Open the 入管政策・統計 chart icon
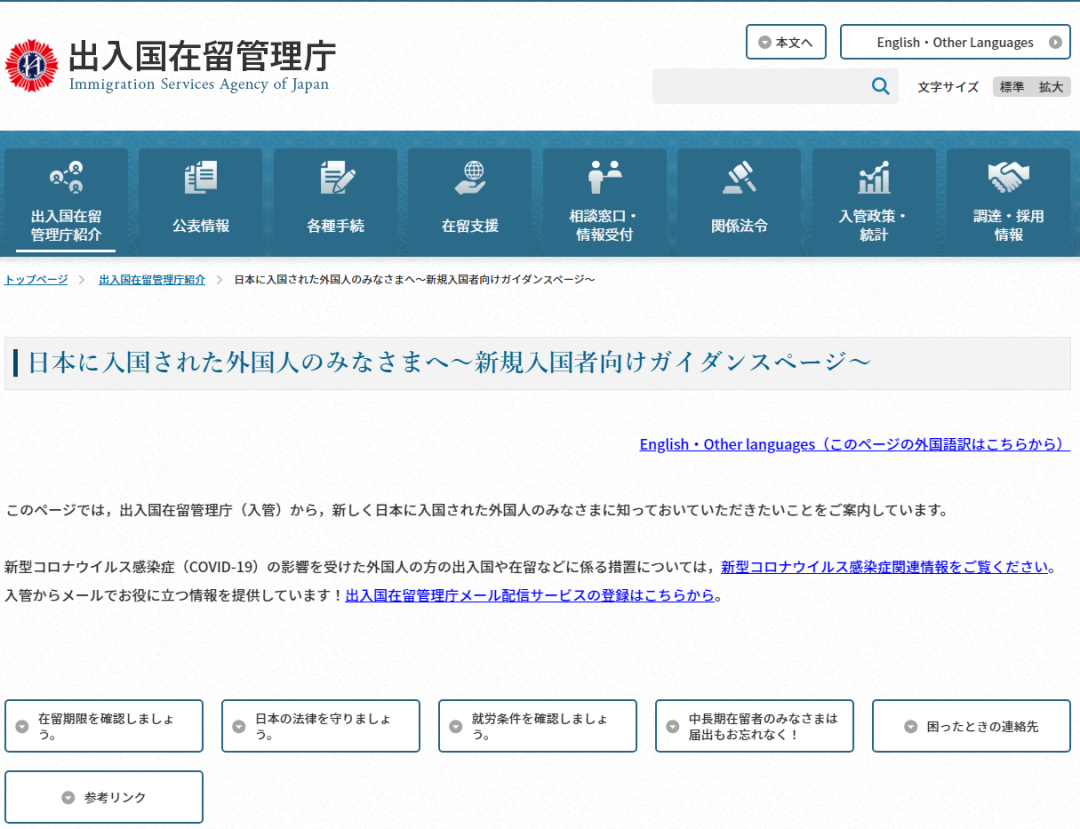Viewport: 1080px width, 829px height. coord(873,178)
